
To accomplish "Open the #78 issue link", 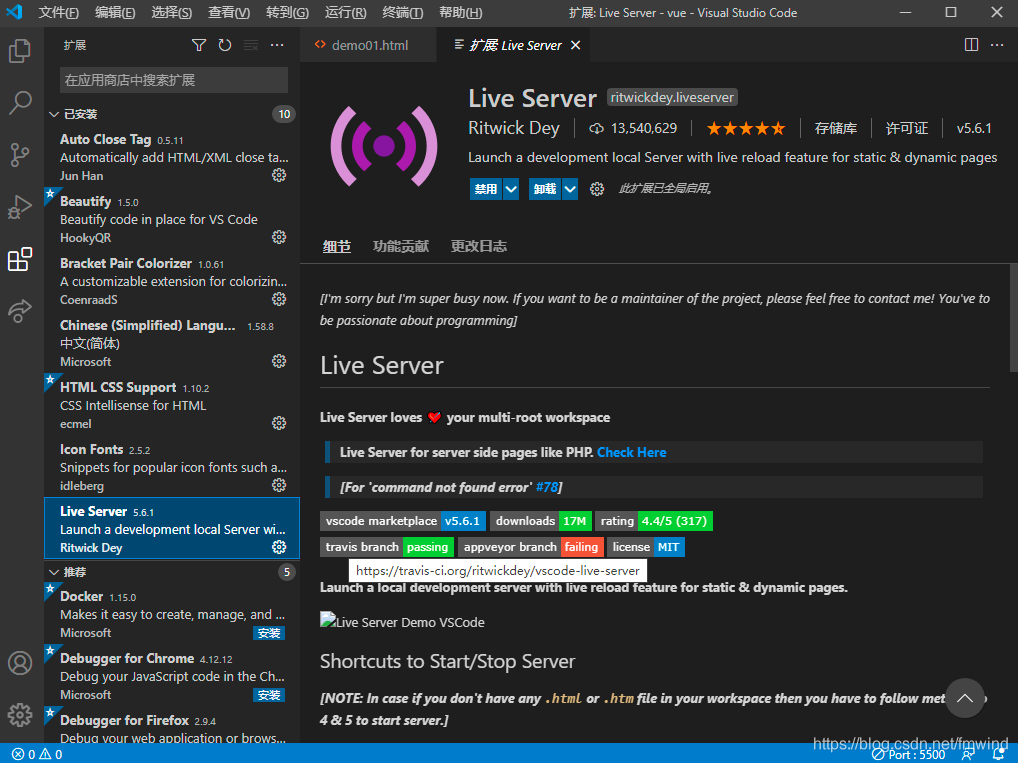I will (x=547, y=487).
